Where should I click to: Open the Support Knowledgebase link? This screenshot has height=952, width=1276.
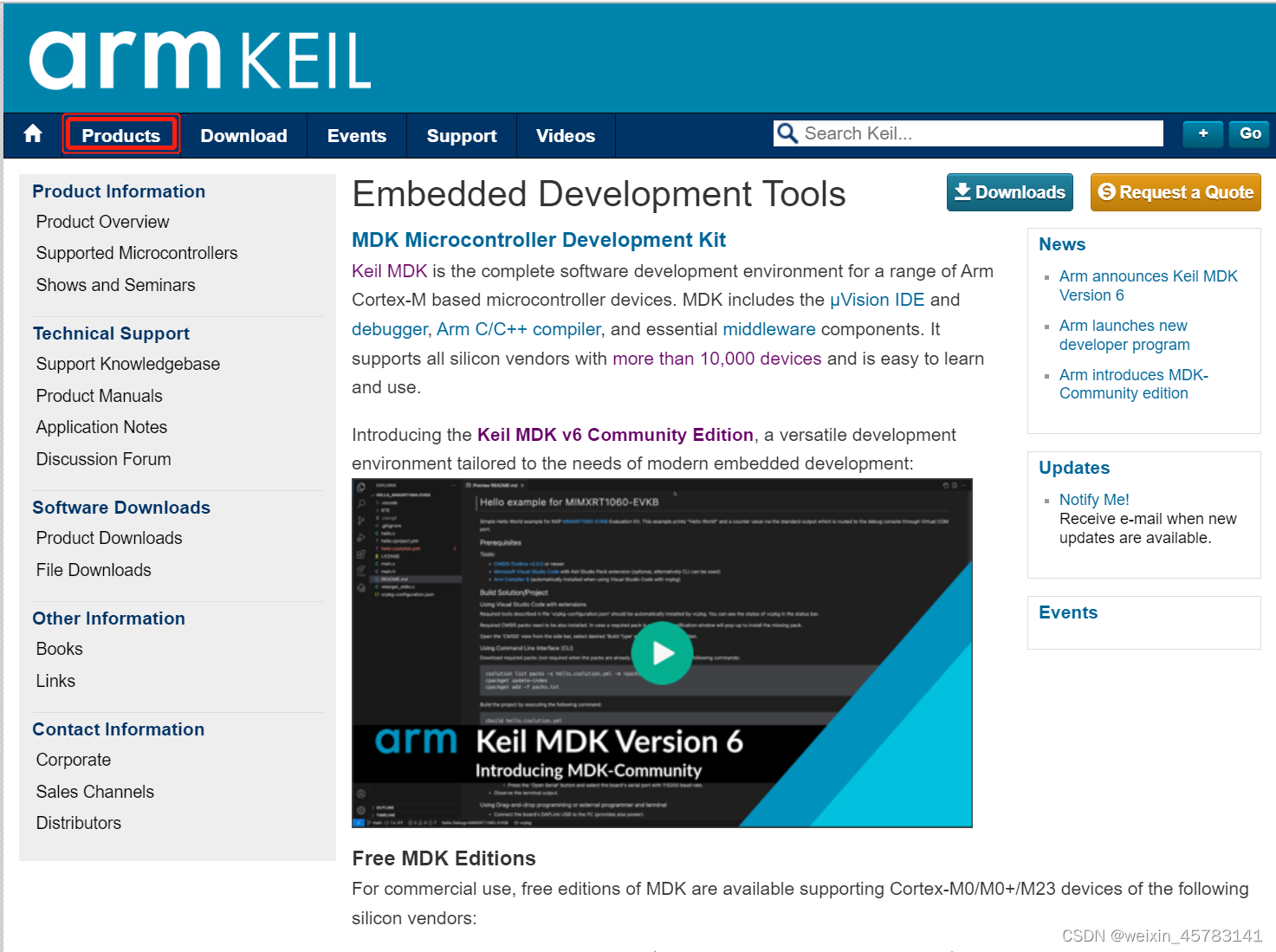point(128,364)
